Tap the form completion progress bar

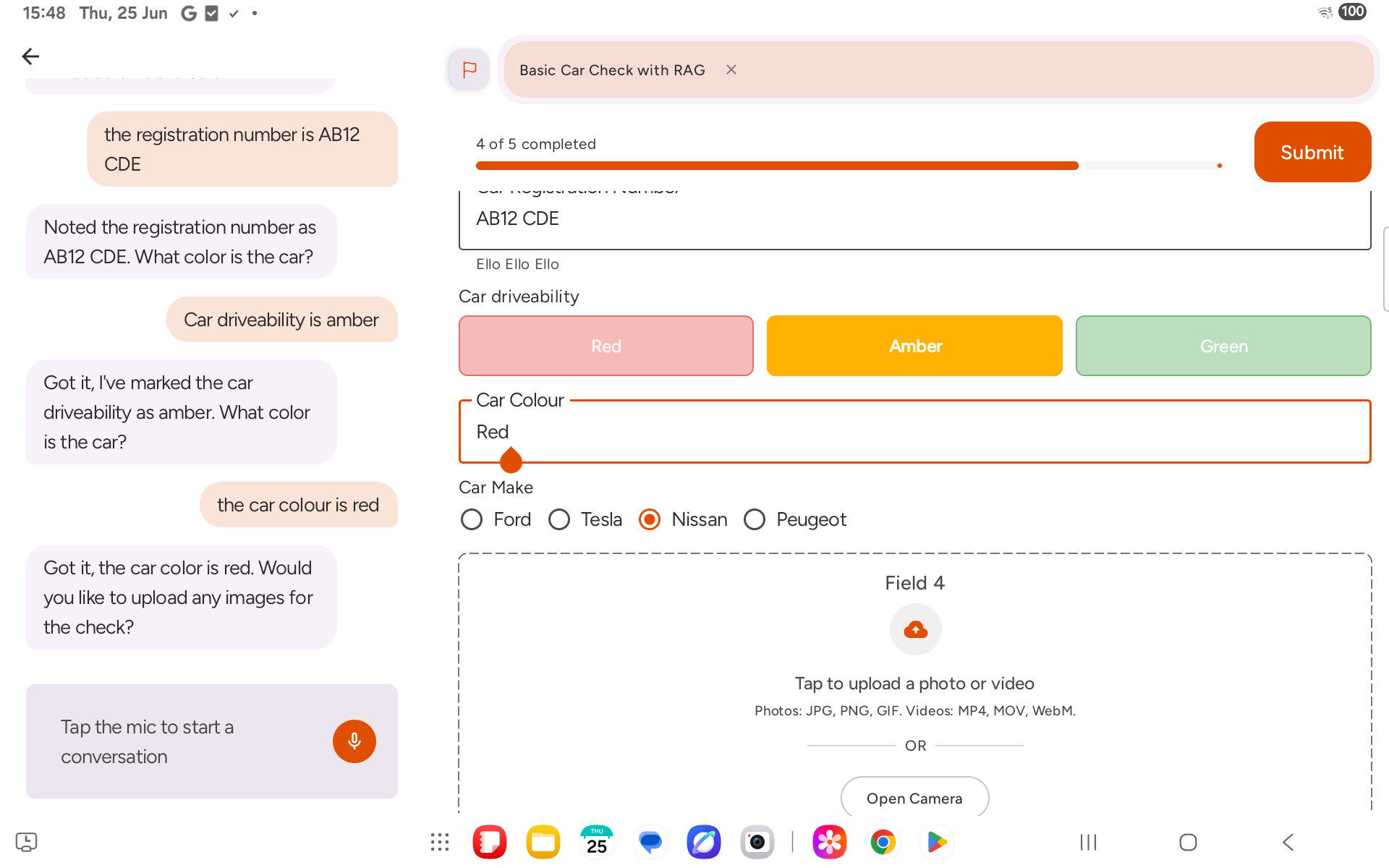tap(849, 166)
